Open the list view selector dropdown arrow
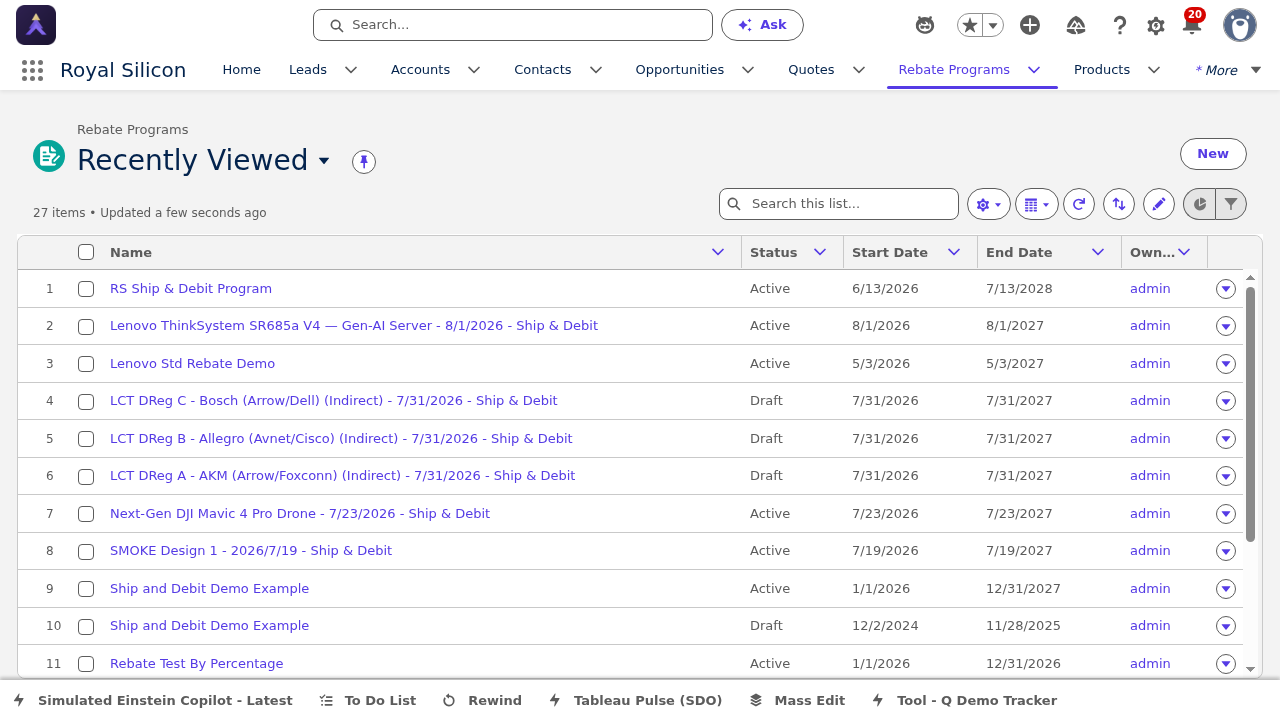Image resolution: width=1280 pixels, height=720 pixels. pyautogui.click(x=324, y=161)
